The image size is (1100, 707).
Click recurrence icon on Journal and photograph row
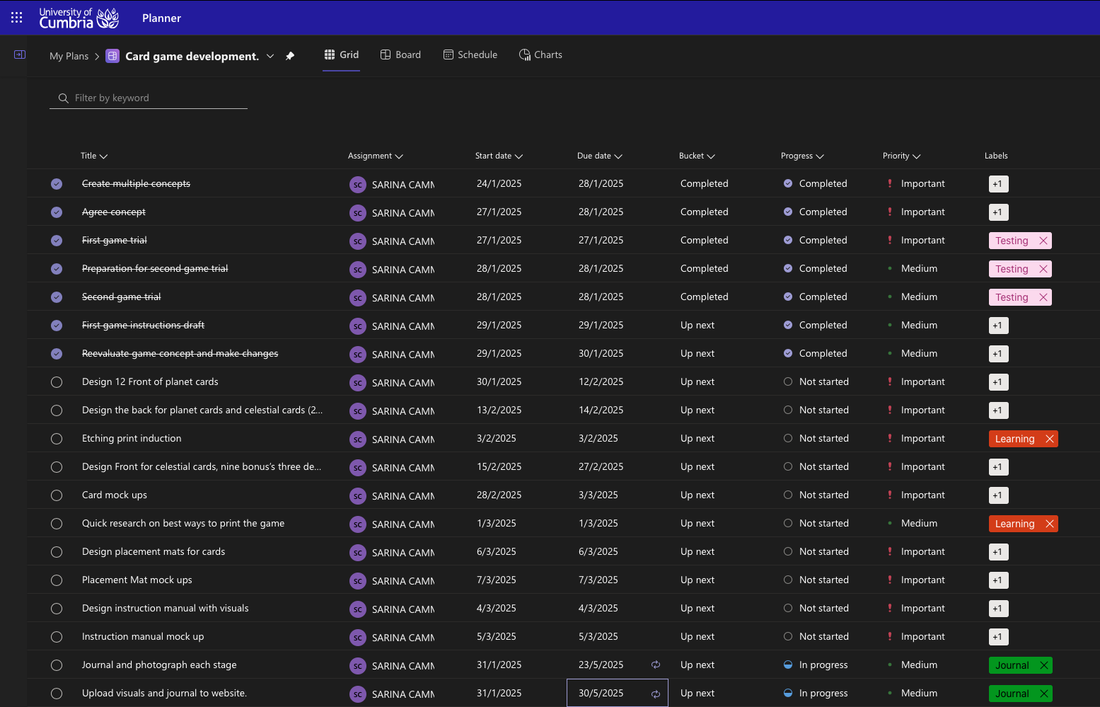pos(655,665)
